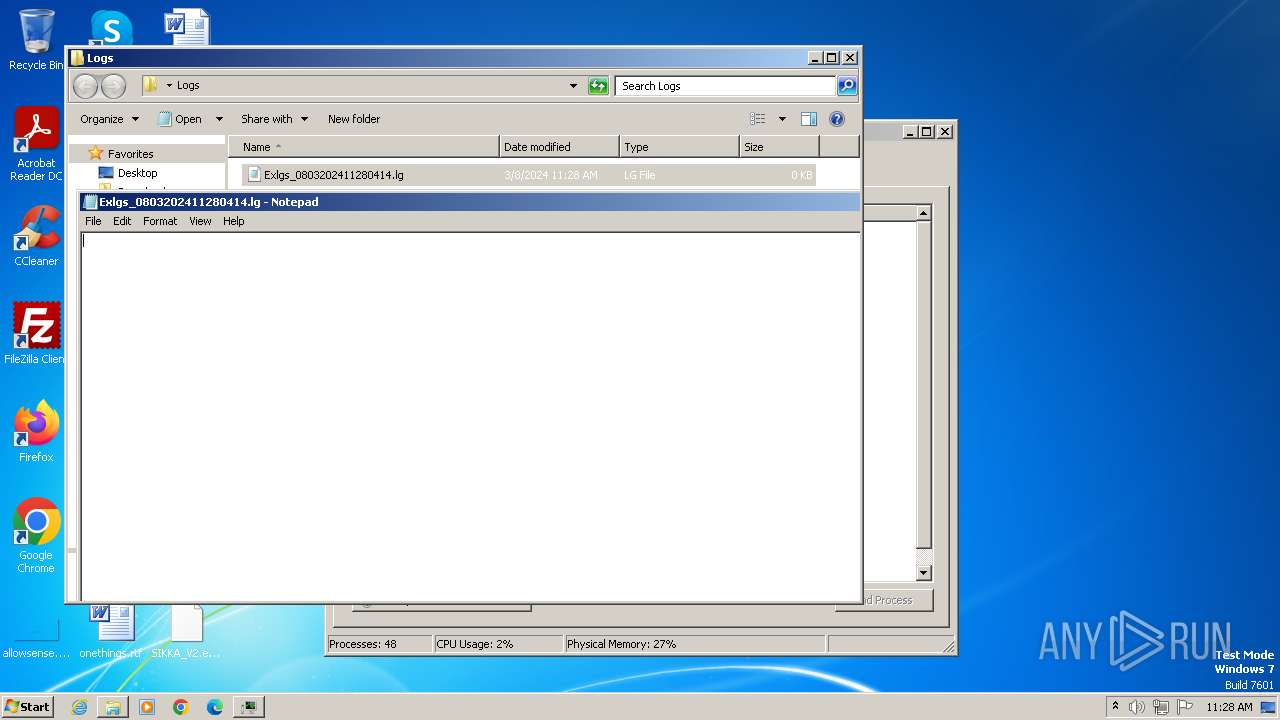Select SIKKA_V2.e... file on desktop
This screenshot has width=1280, height=720.
186,632
